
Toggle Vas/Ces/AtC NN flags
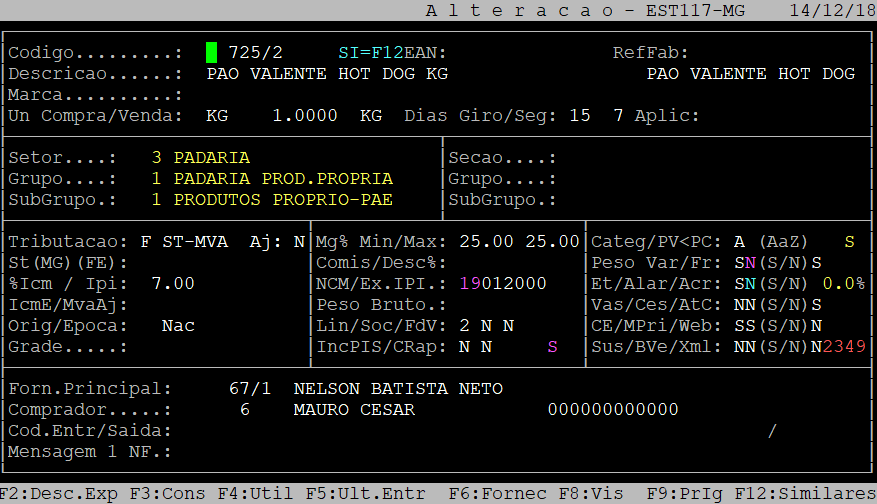tap(745, 305)
